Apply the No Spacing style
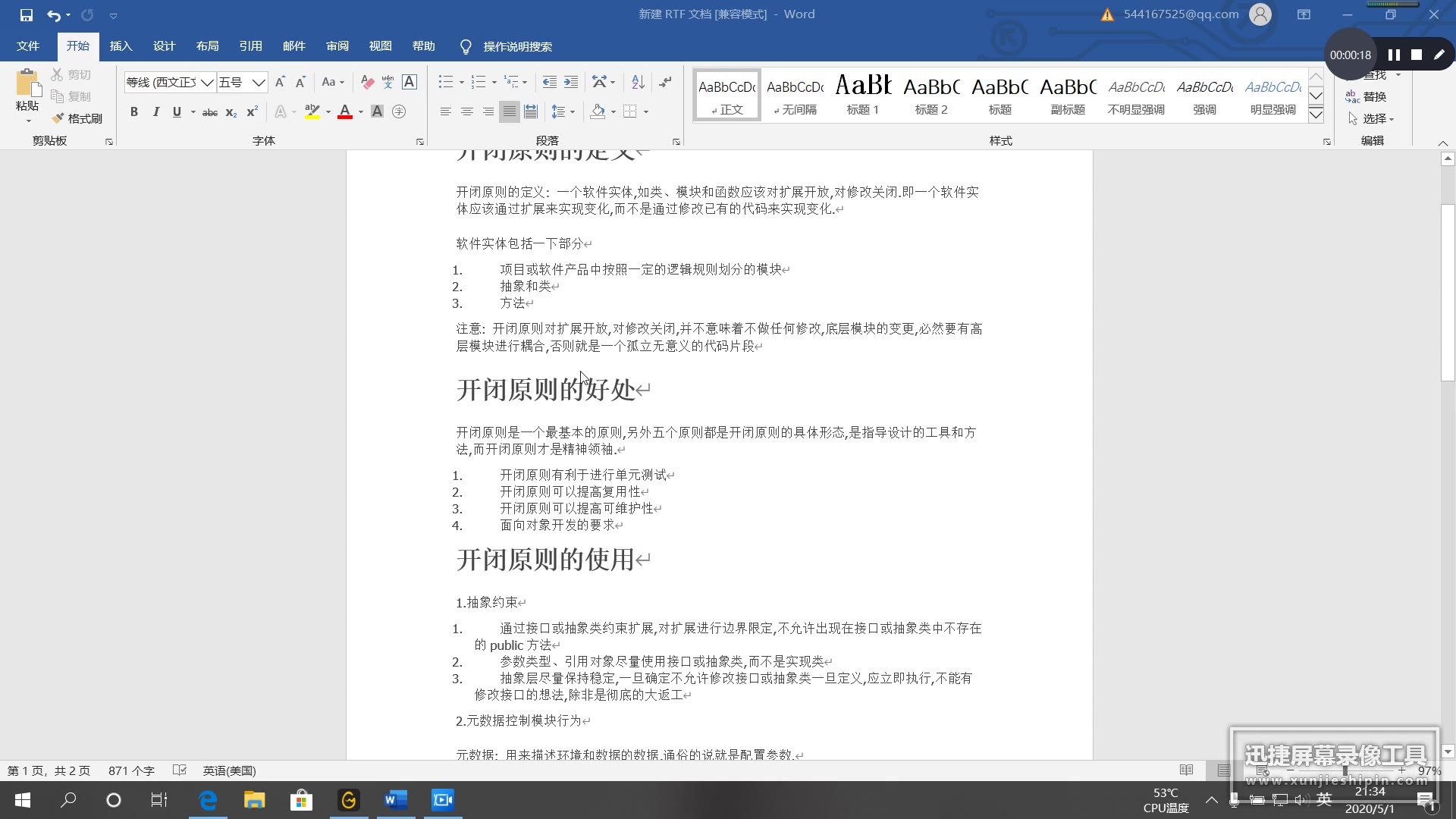The width and height of the screenshot is (1456, 819). pyautogui.click(x=795, y=96)
